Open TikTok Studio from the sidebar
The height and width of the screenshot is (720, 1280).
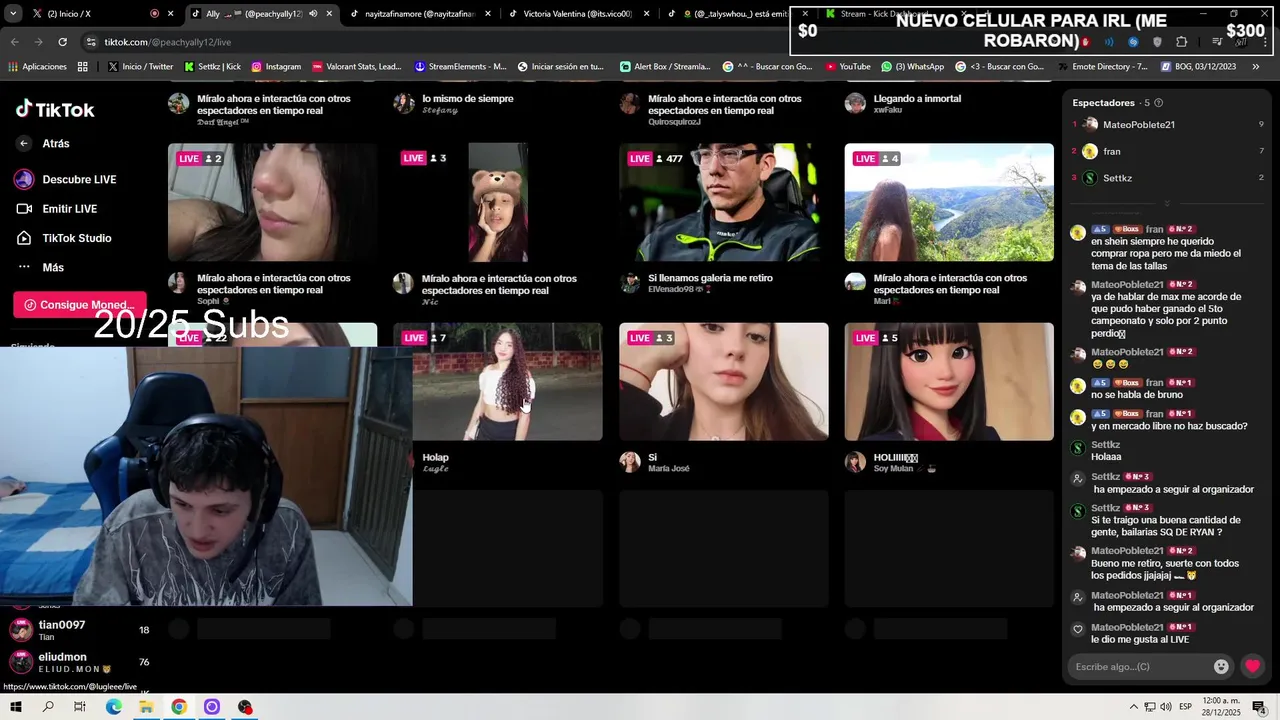click(x=64, y=238)
